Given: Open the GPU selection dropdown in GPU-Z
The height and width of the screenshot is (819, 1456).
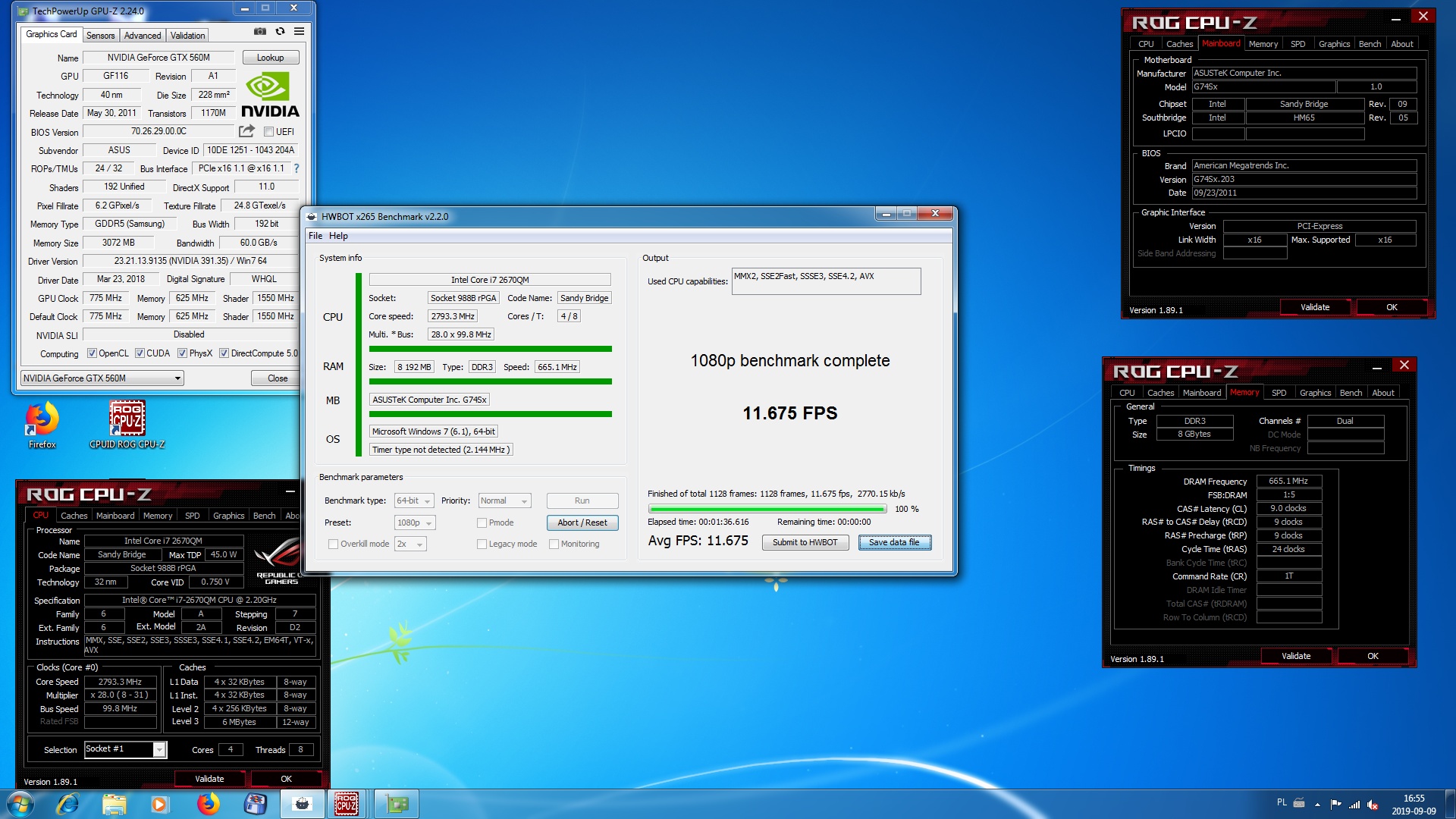Looking at the screenshot, I should pyautogui.click(x=102, y=378).
